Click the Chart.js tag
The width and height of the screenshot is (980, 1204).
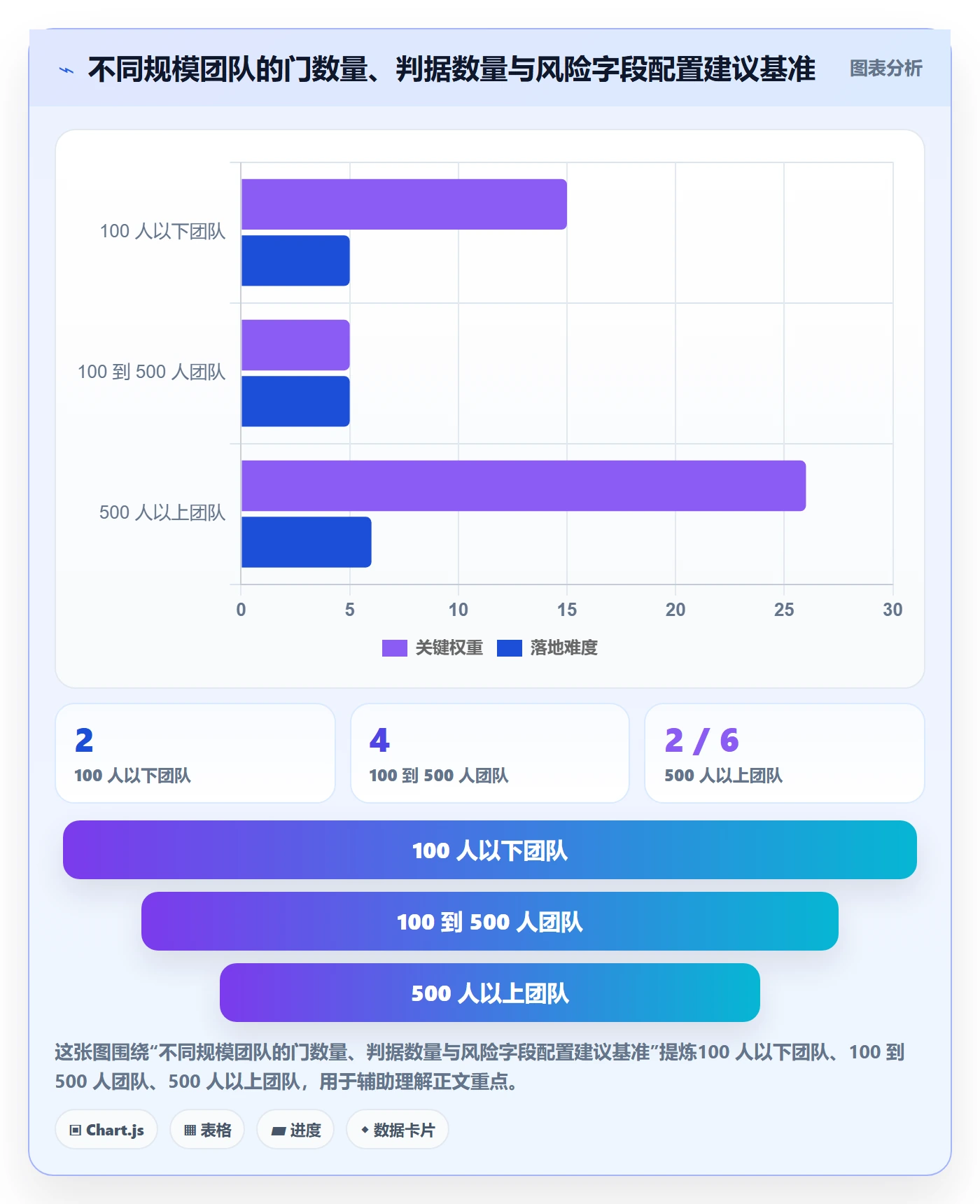click(x=106, y=1130)
